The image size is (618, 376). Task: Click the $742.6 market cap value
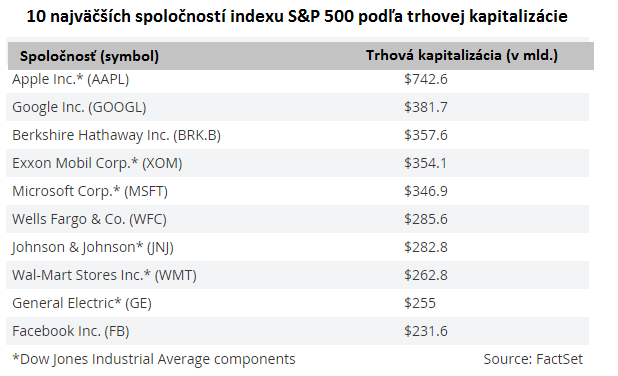click(426, 79)
